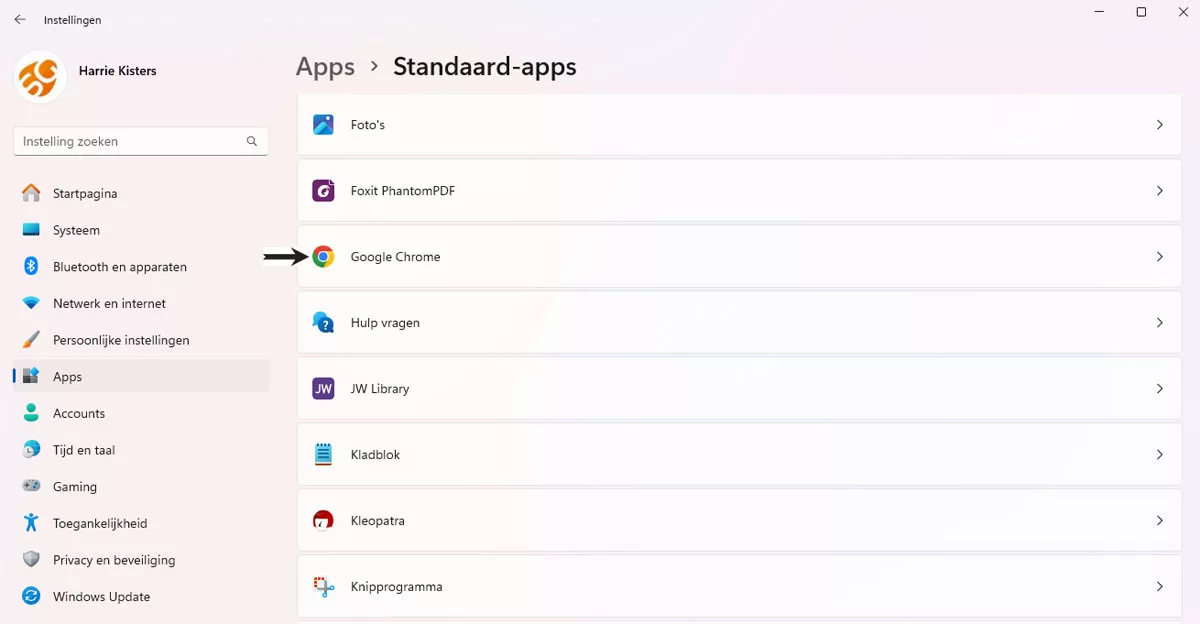Open Windows Update settings

coord(141,597)
